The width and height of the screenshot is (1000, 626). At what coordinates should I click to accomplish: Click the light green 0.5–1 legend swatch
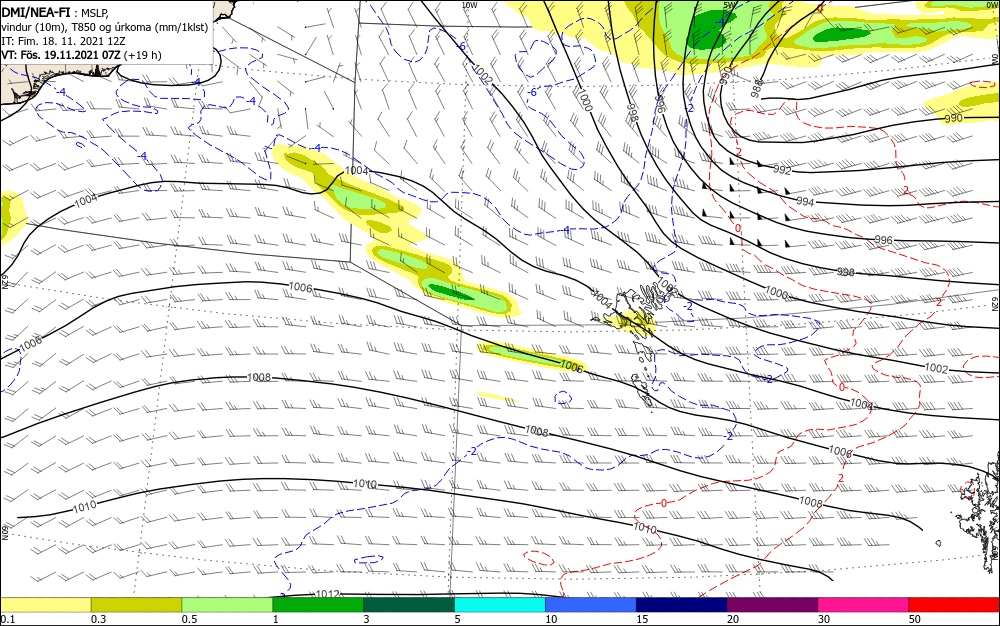[x=227, y=605]
